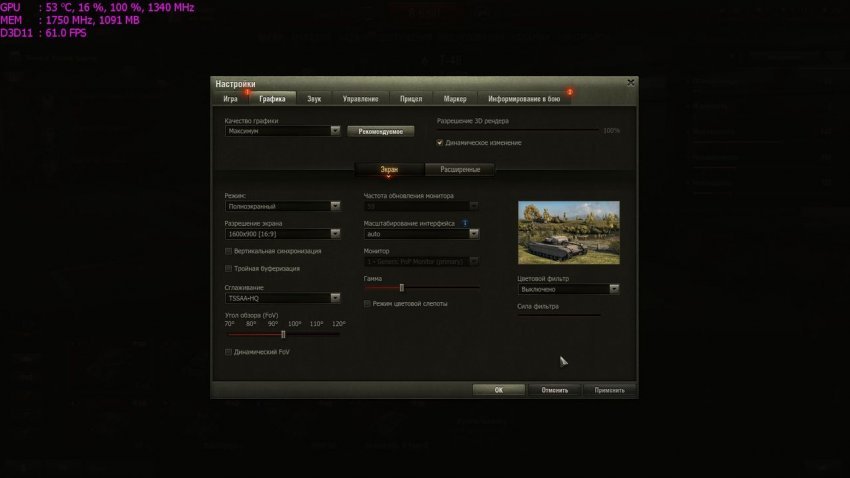The height and width of the screenshot is (478, 850).
Task: Select the Экран sub-tab
Action: pyautogui.click(x=389, y=170)
